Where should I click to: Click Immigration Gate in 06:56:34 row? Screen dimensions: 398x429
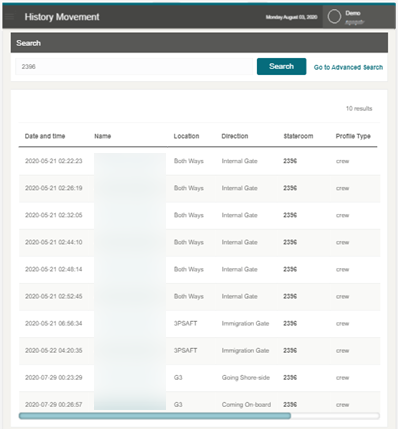pyautogui.click(x=245, y=323)
